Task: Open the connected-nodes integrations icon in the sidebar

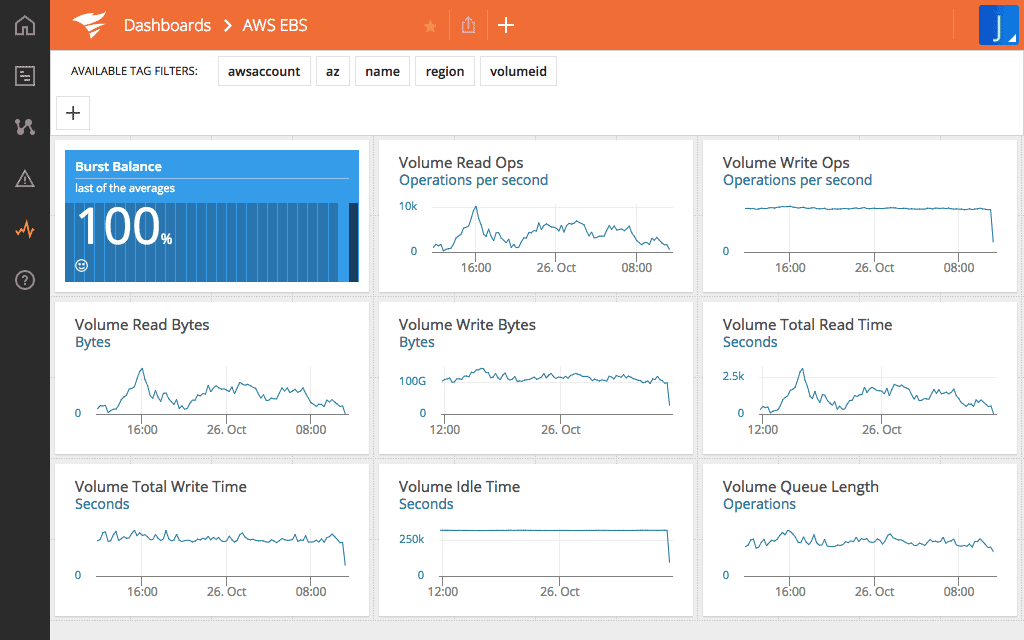Action: pyautogui.click(x=25, y=127)
